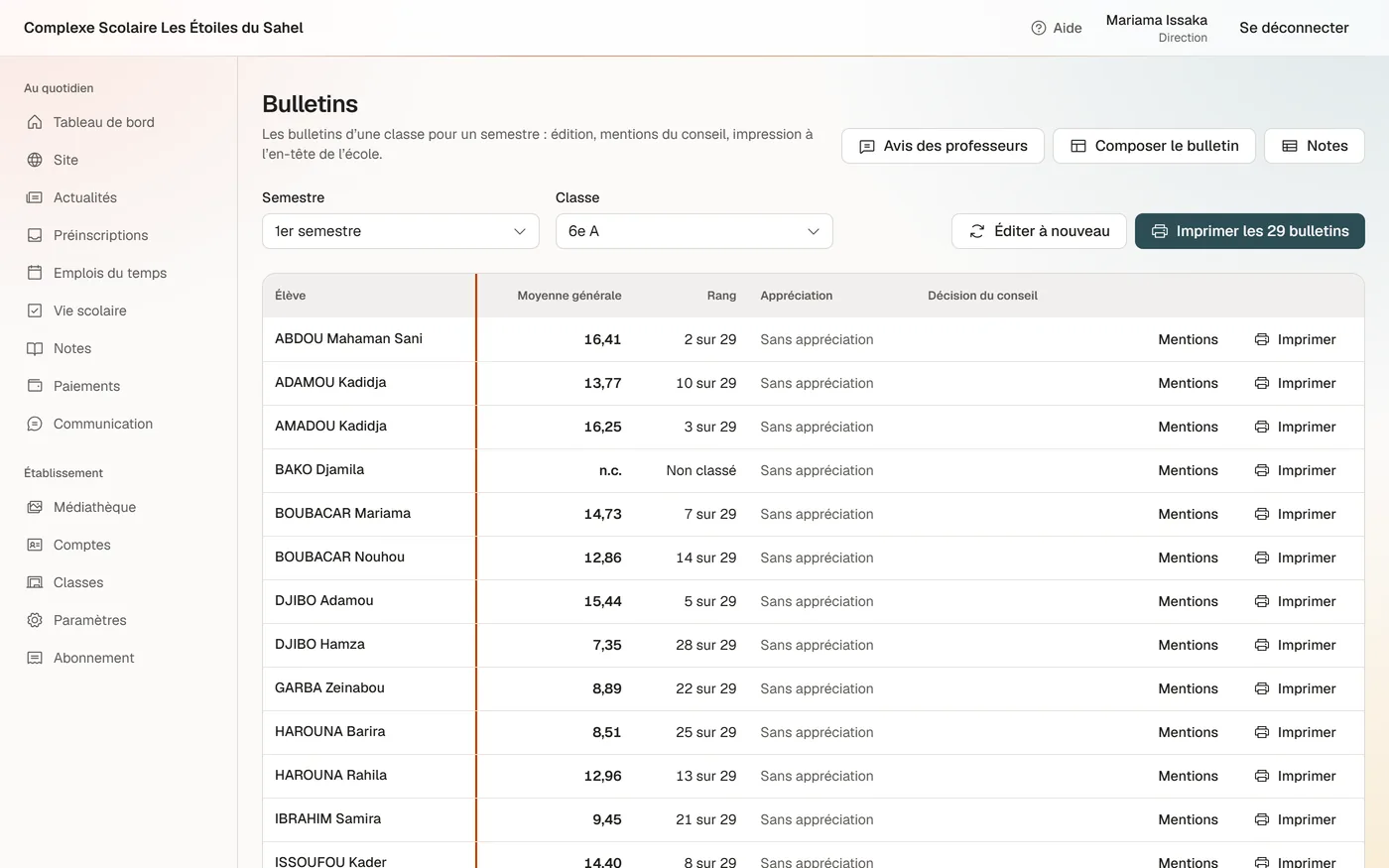Open the Classe dropdown showing 6e A
The image size is (1389, 868).
point(694,231)
